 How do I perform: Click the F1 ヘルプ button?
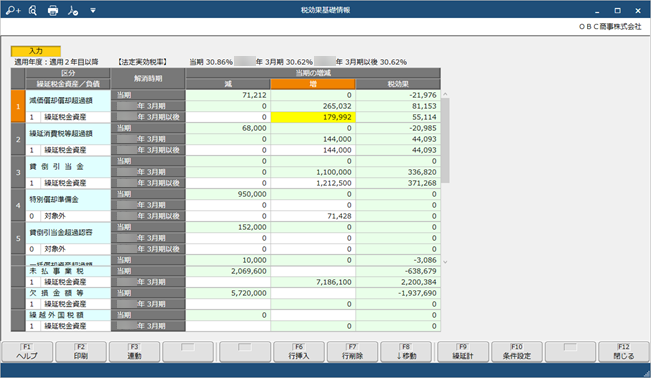click(x=27, y=351)
